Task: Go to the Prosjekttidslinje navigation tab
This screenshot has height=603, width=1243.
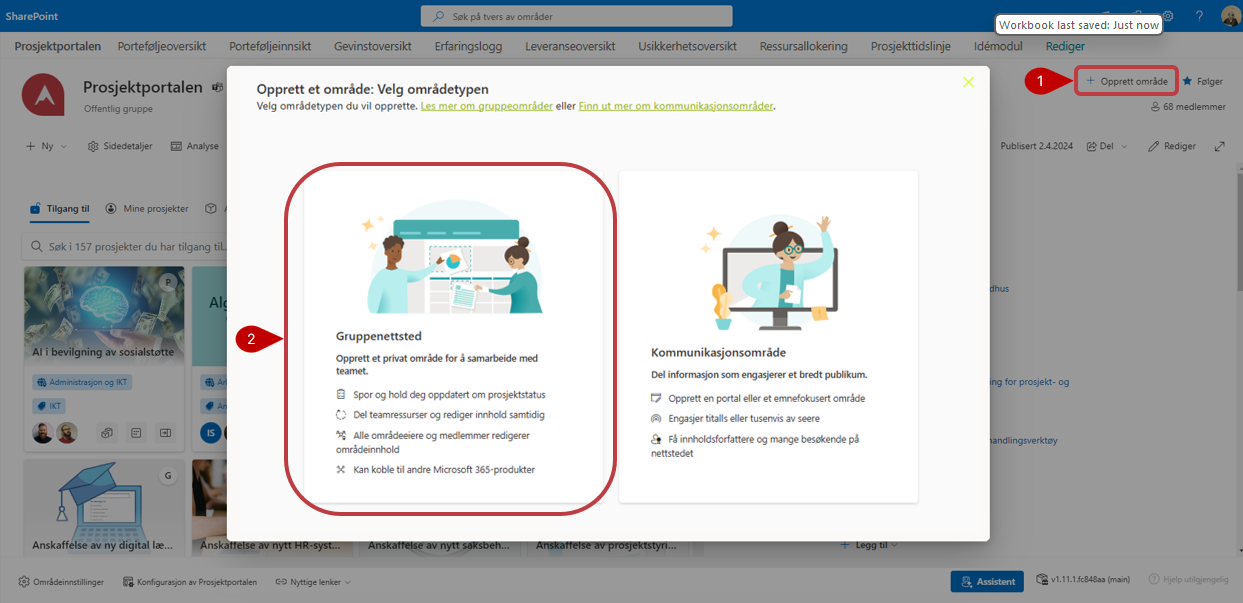Action: 910,46
